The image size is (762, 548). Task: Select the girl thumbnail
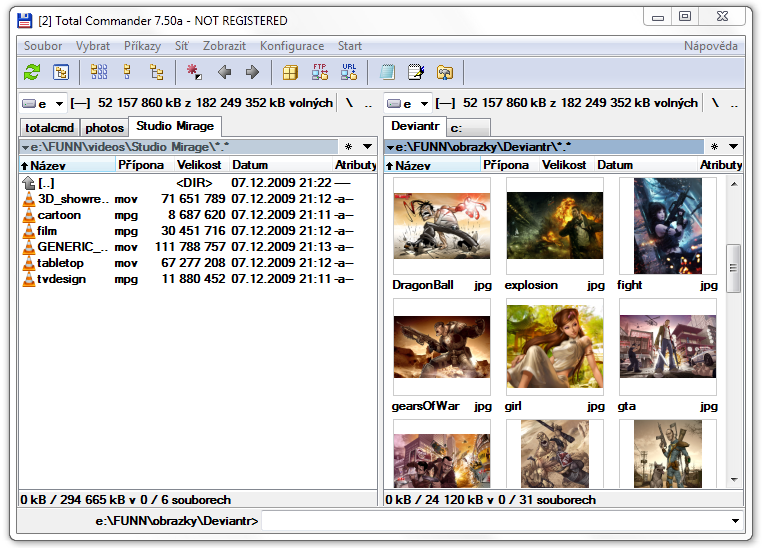pos(554,347)
